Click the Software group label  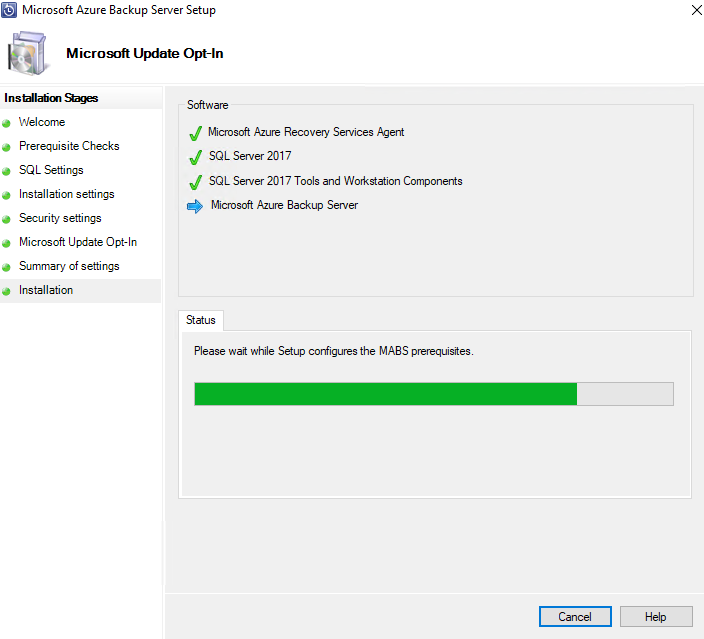click(x=207, y=105)
